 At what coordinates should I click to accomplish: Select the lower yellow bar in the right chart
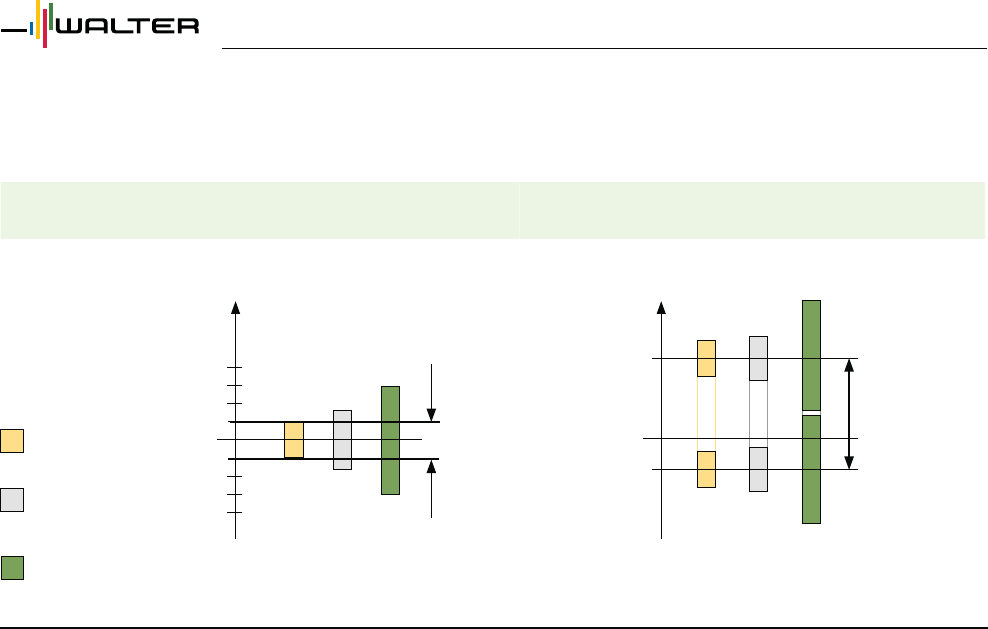(x=706, y=469)
